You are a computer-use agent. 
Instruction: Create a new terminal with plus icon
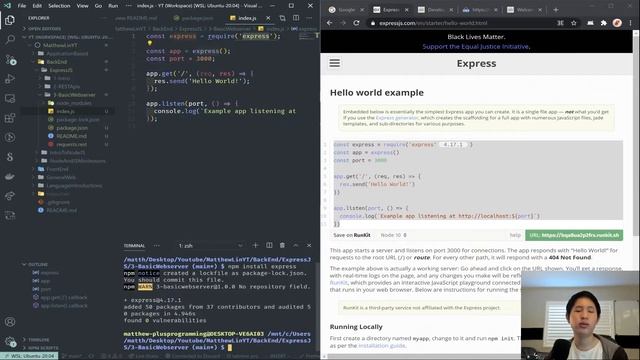(x=256, y=245)
